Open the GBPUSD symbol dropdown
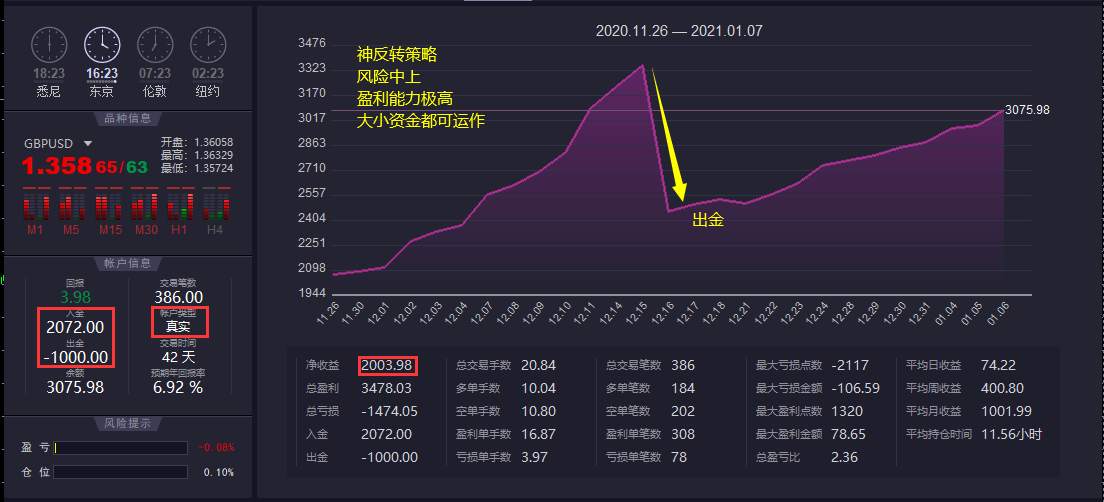Screen dimensions: 1104x502 click(x=88, y=144)
